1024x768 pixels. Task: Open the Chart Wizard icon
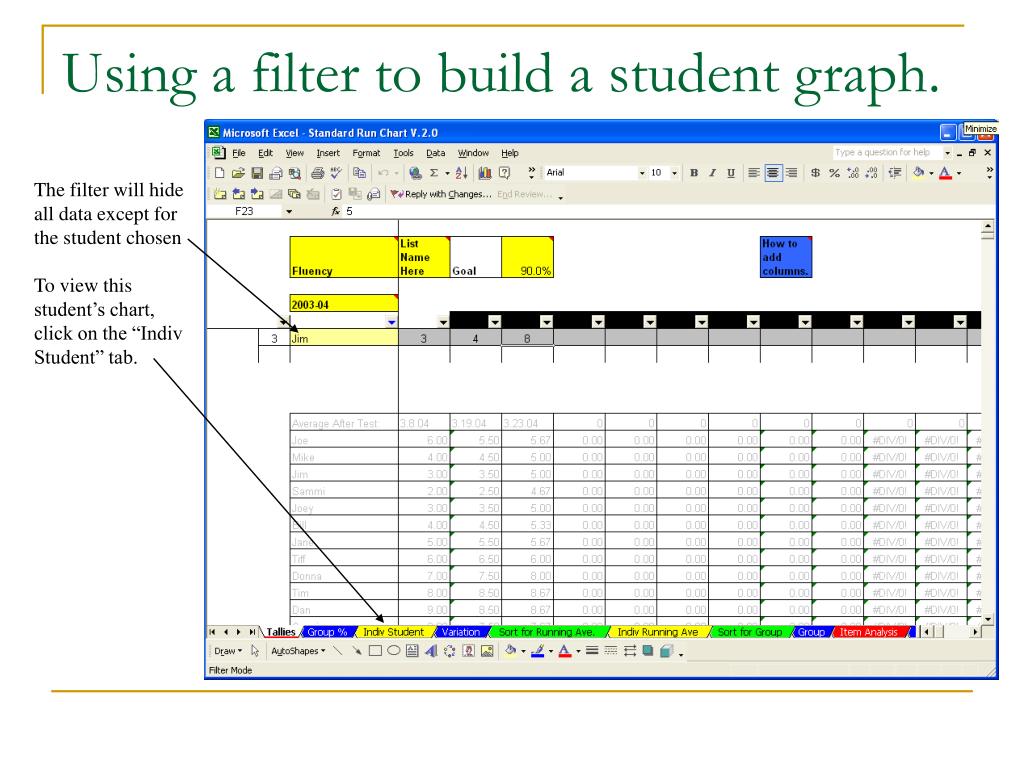point(485,173)
